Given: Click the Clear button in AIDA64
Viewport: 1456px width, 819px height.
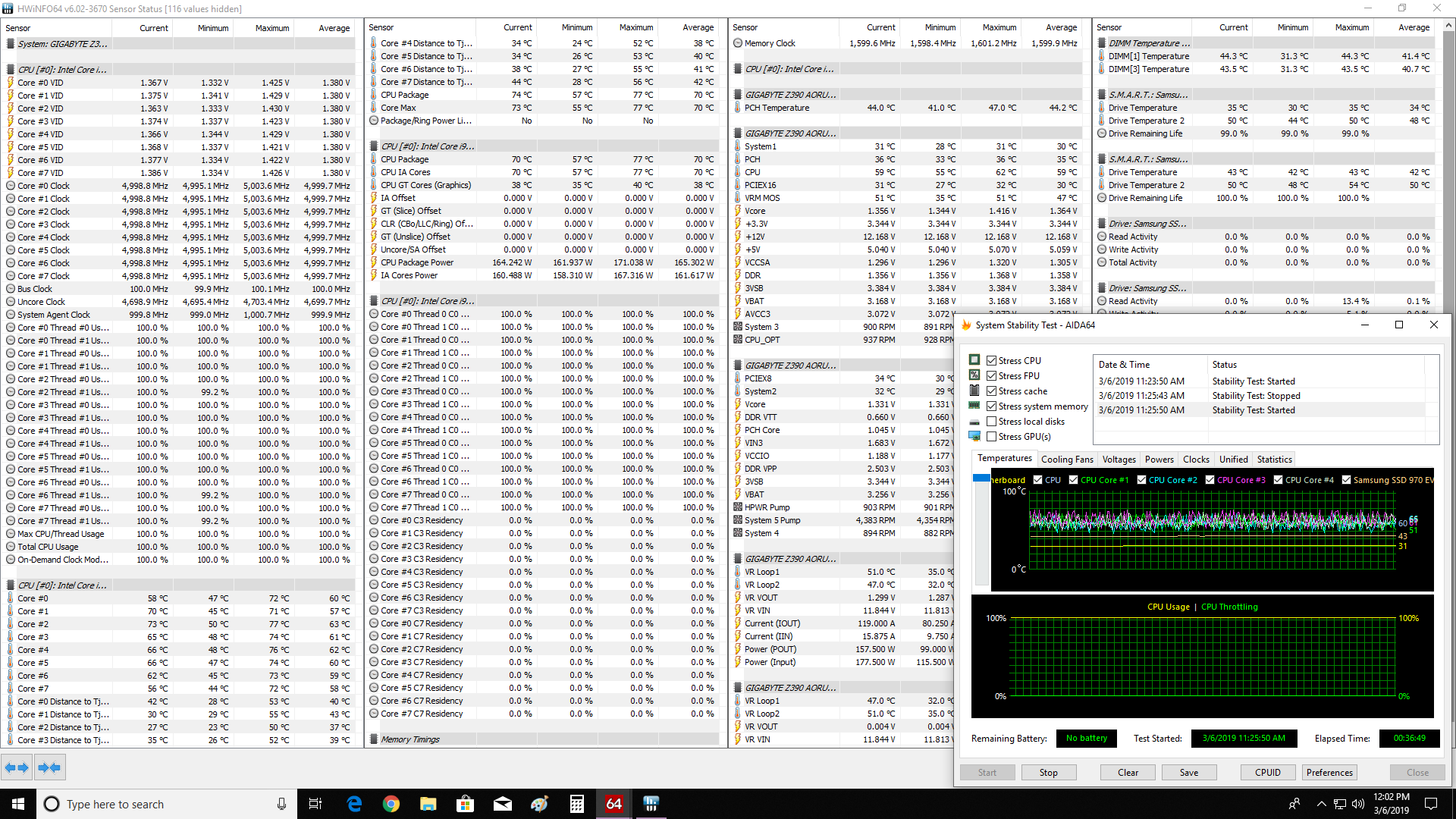Looking at the screenshot, I should 1128,773.
